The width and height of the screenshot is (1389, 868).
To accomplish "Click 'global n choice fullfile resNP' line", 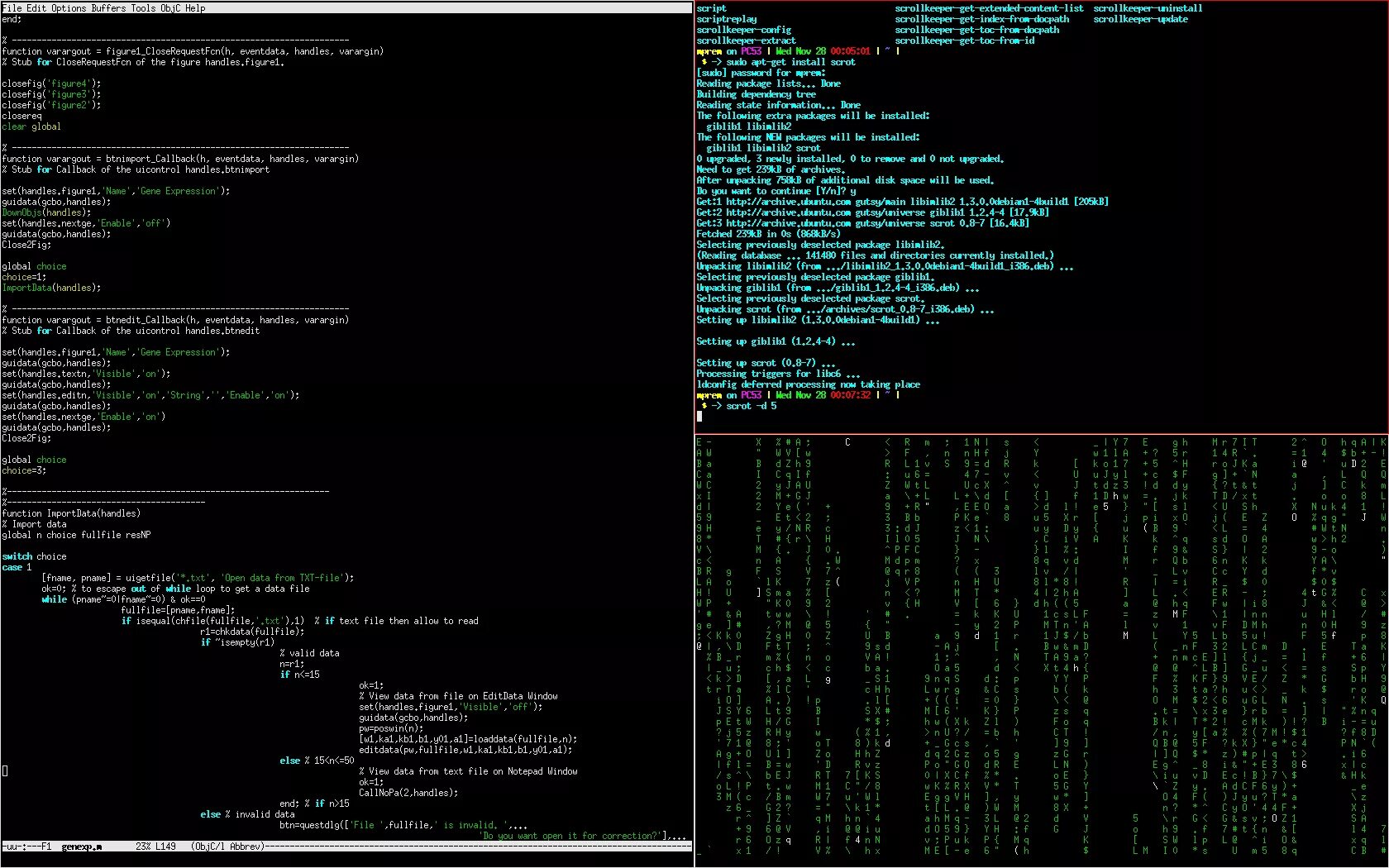I will pyautogui.click(x=76, y=535).
